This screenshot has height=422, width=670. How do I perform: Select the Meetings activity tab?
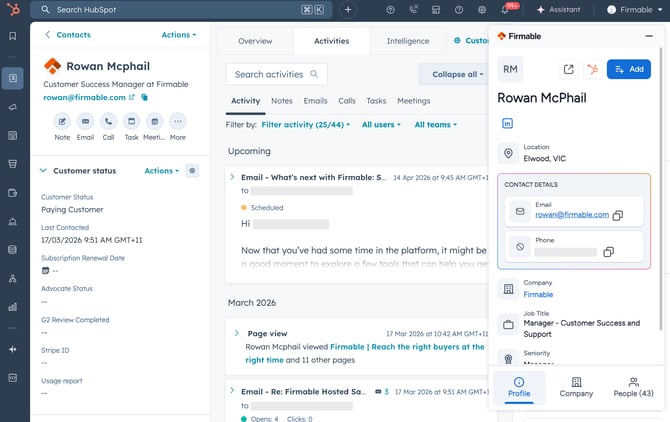[x=414, y=101]
